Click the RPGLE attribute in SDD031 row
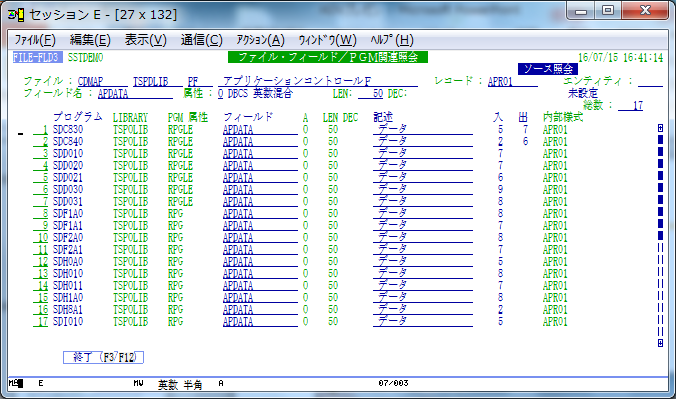 [x=180, y=201]
